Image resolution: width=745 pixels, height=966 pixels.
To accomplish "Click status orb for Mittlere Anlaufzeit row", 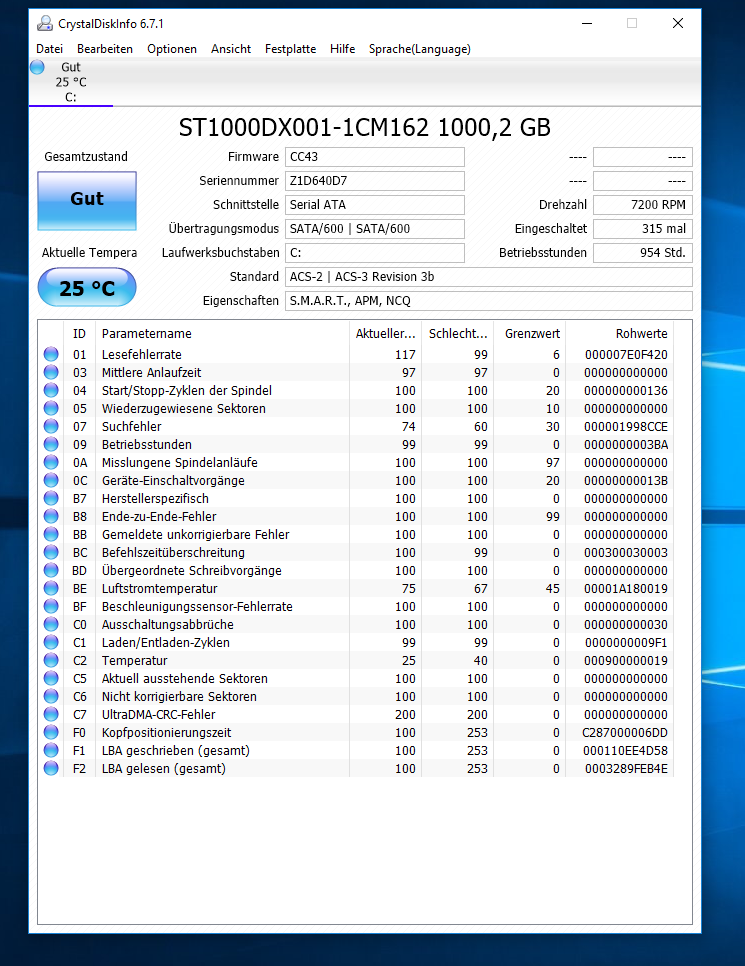I will pos(51,372).
